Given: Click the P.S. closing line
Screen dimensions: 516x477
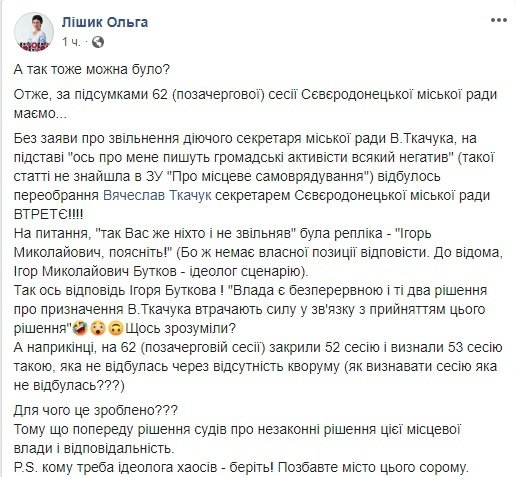Looking at the screenshot, I should 241,467.
